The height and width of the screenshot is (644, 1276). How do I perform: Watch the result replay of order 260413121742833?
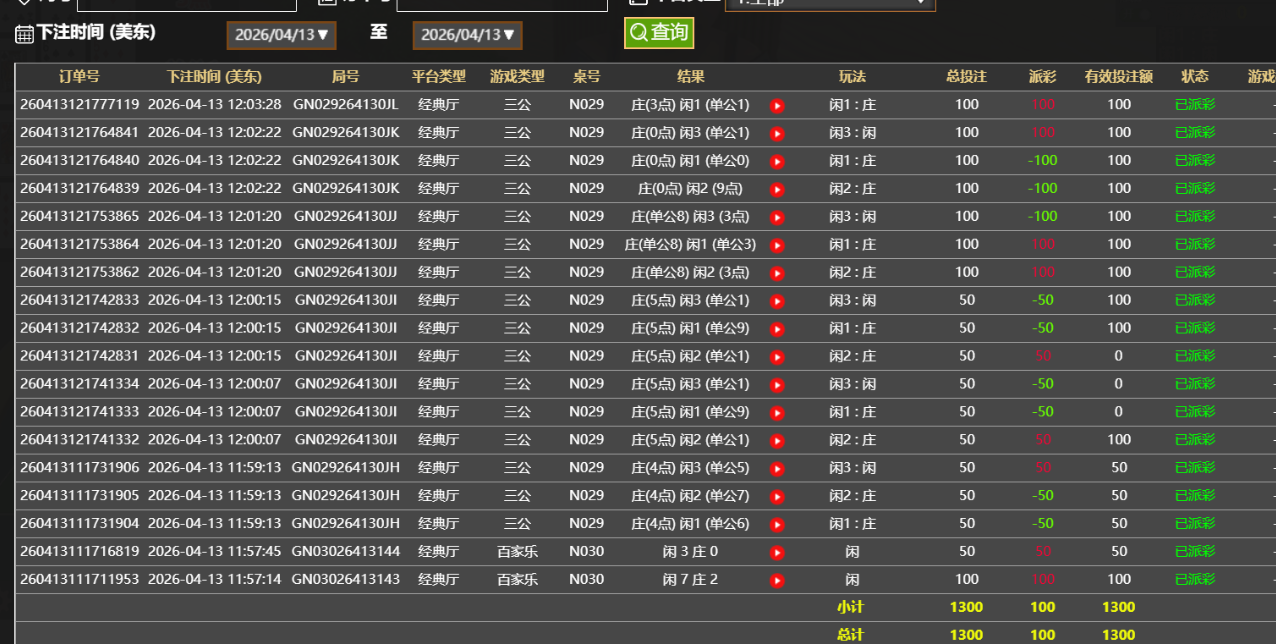777,301
